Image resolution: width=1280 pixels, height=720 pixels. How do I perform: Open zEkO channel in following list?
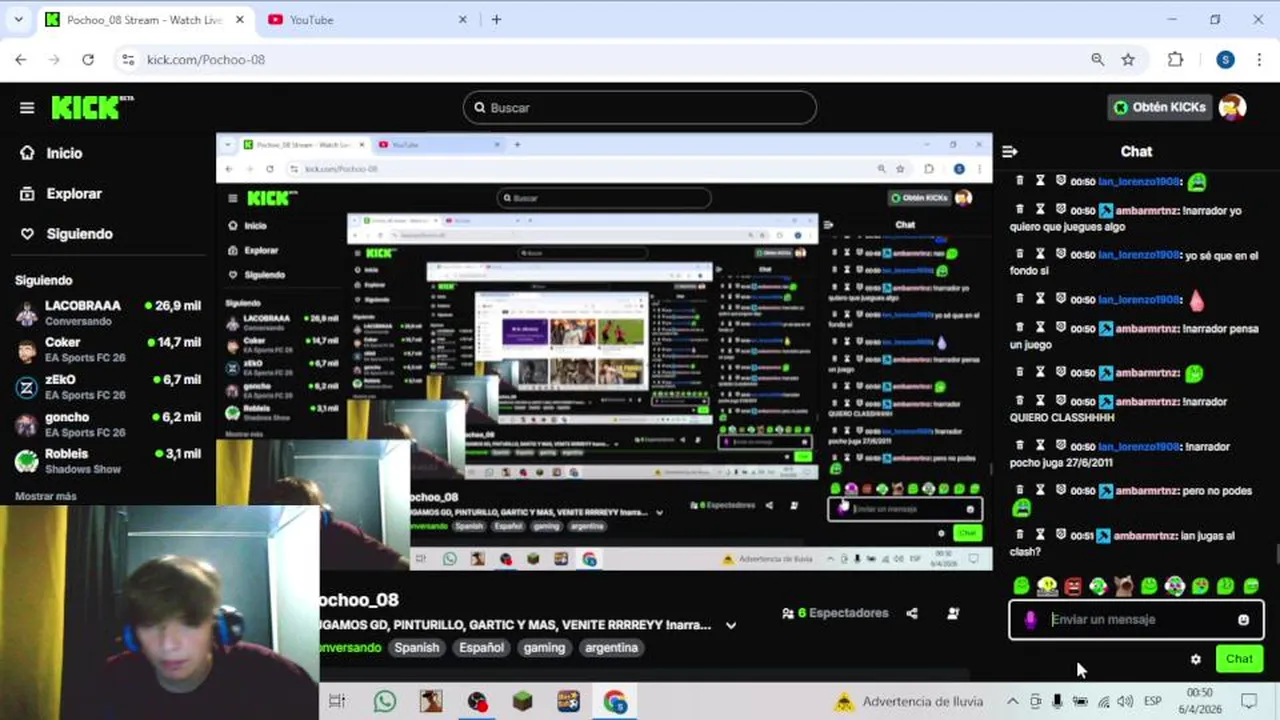click(x=108, y=387)
